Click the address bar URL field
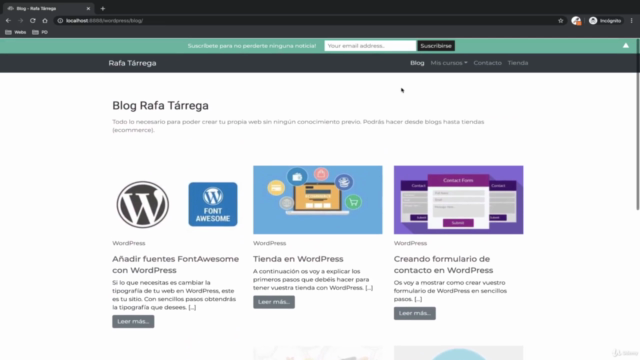The height and width of the screenshot is (360, 640). tap(310, 20)
